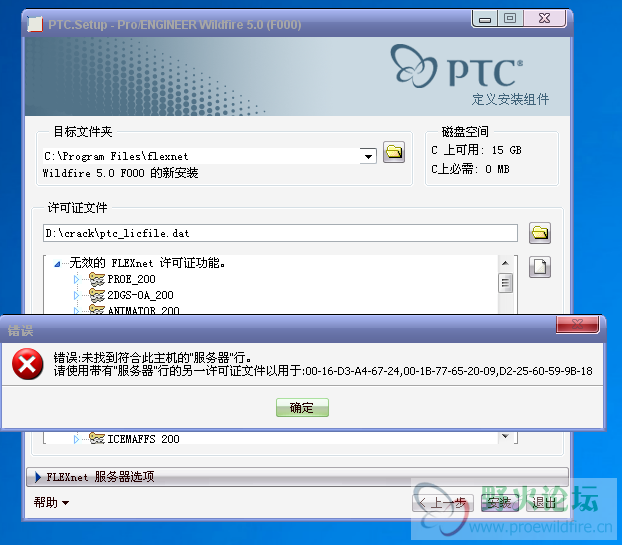
Task: Click 'Wildfire 5.0 F000 的新安装' text
Action: click(120, 173)
